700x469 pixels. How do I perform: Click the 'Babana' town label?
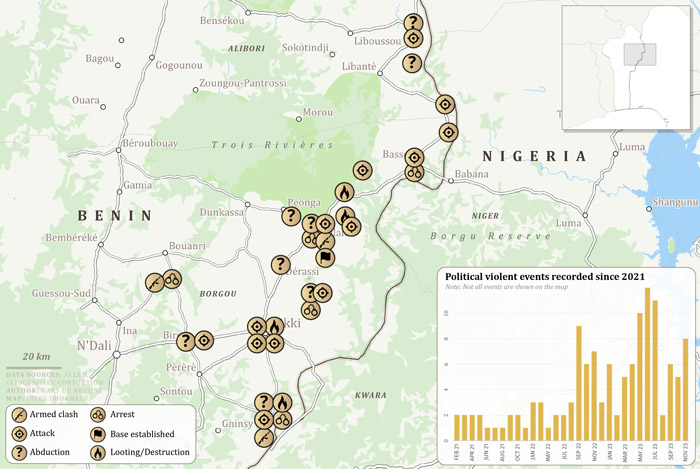point(471,174)
